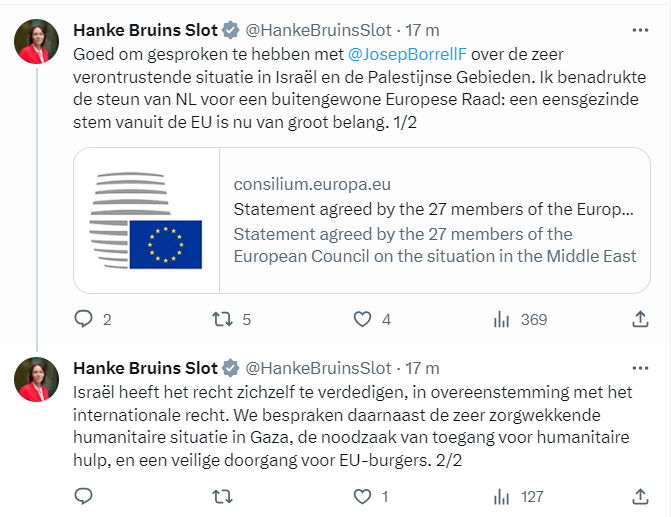
Task: Share the second tweet about Gaza
Action: pyautogui.click(x=641, y=496)
